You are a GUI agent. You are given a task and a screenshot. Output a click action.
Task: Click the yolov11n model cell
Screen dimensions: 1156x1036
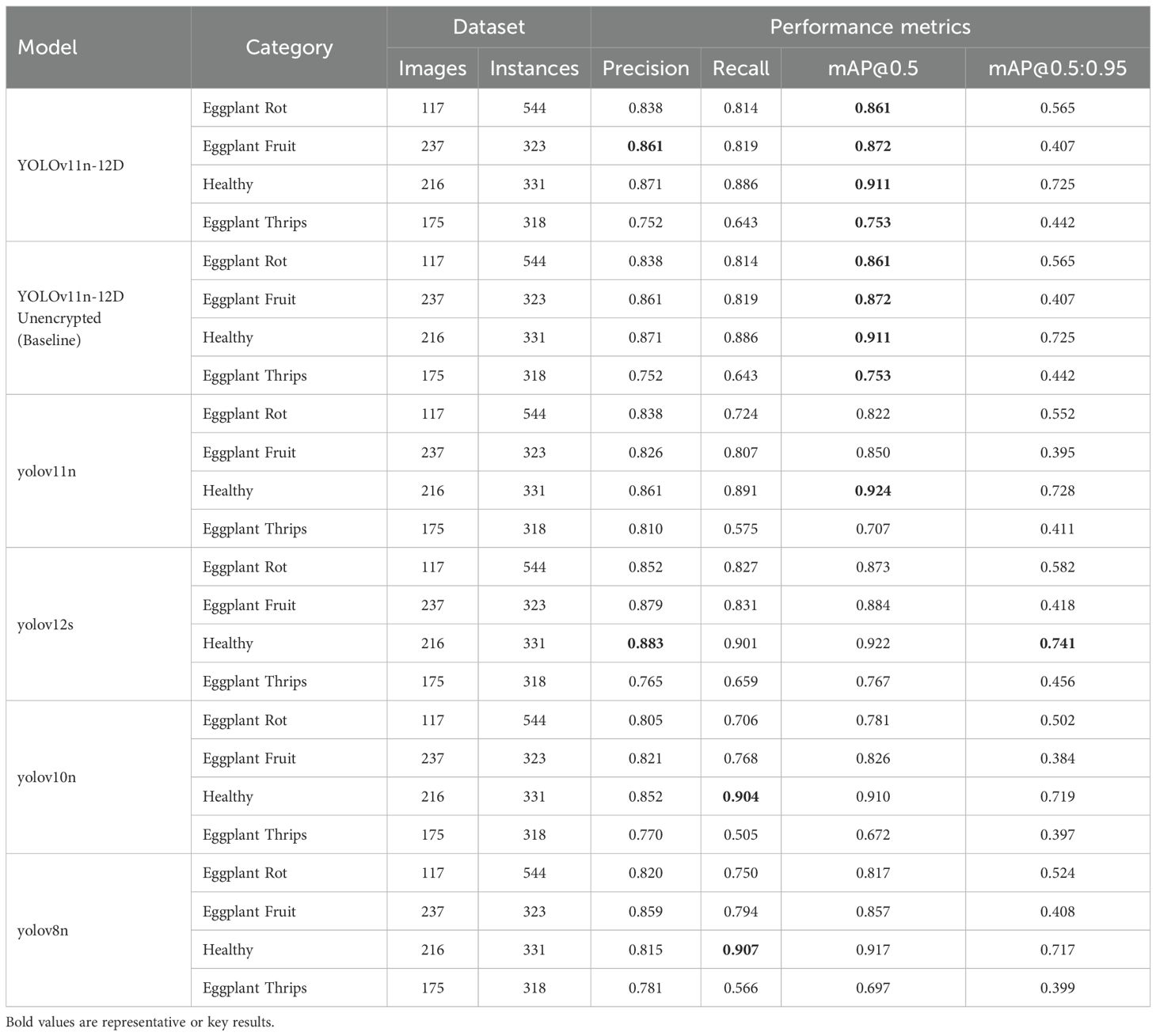click(47, 472)
